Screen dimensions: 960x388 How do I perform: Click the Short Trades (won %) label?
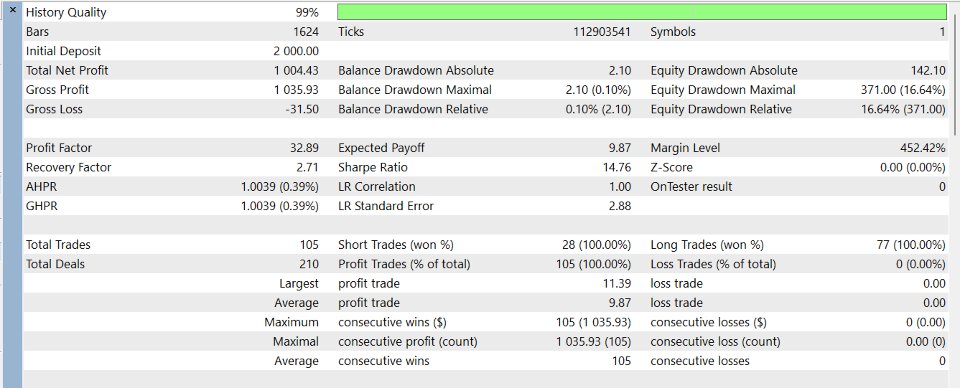[x=396, y=245]
